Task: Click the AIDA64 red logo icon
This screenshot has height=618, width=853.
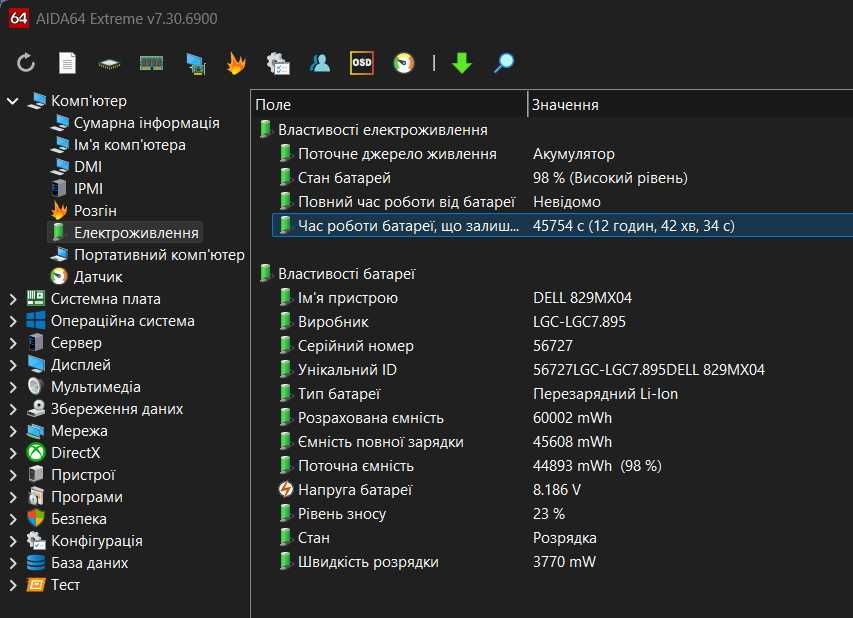Action: [18, 18]
